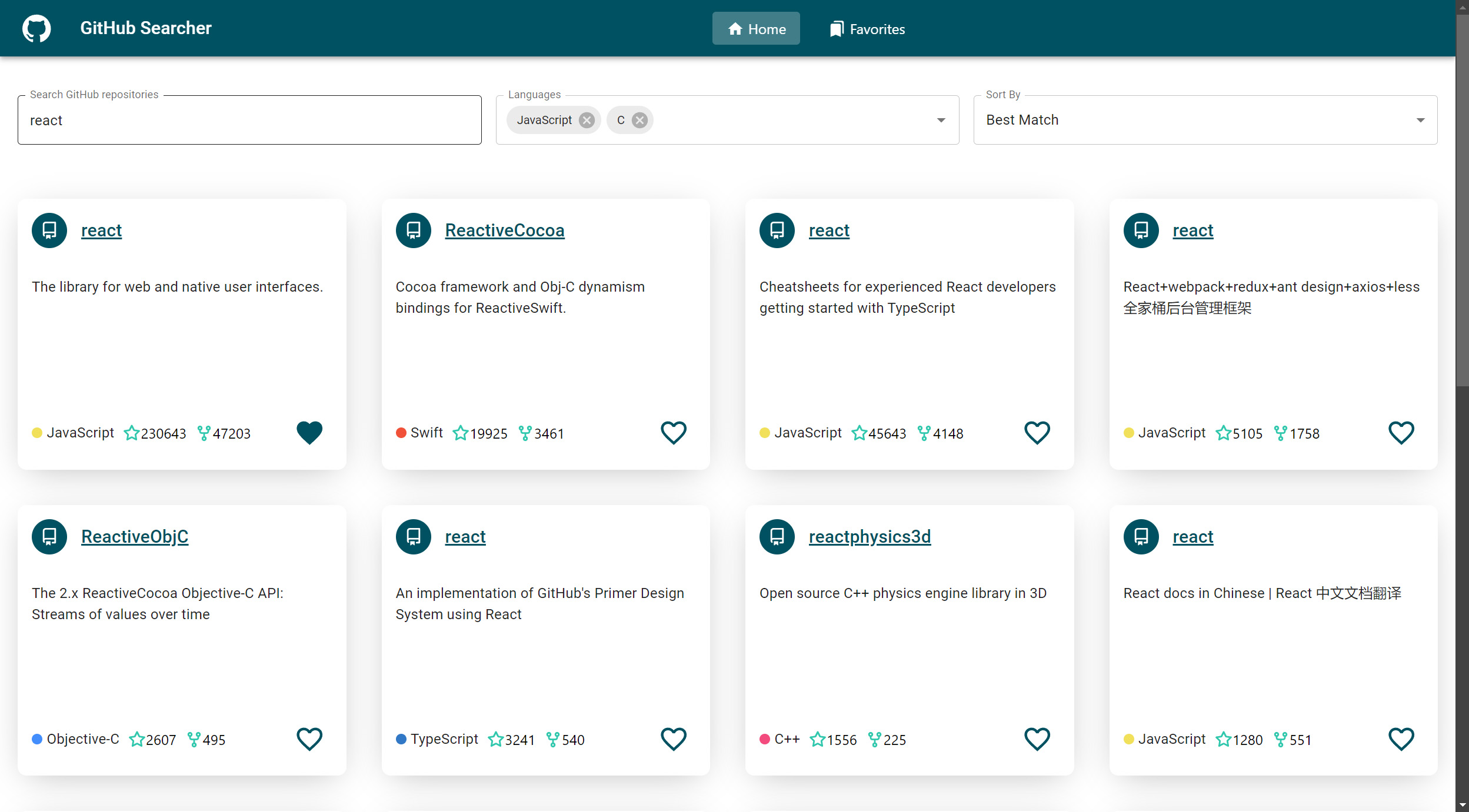
Task: Favorite the React docs in Chinese repository
Action: [1401, 739]
